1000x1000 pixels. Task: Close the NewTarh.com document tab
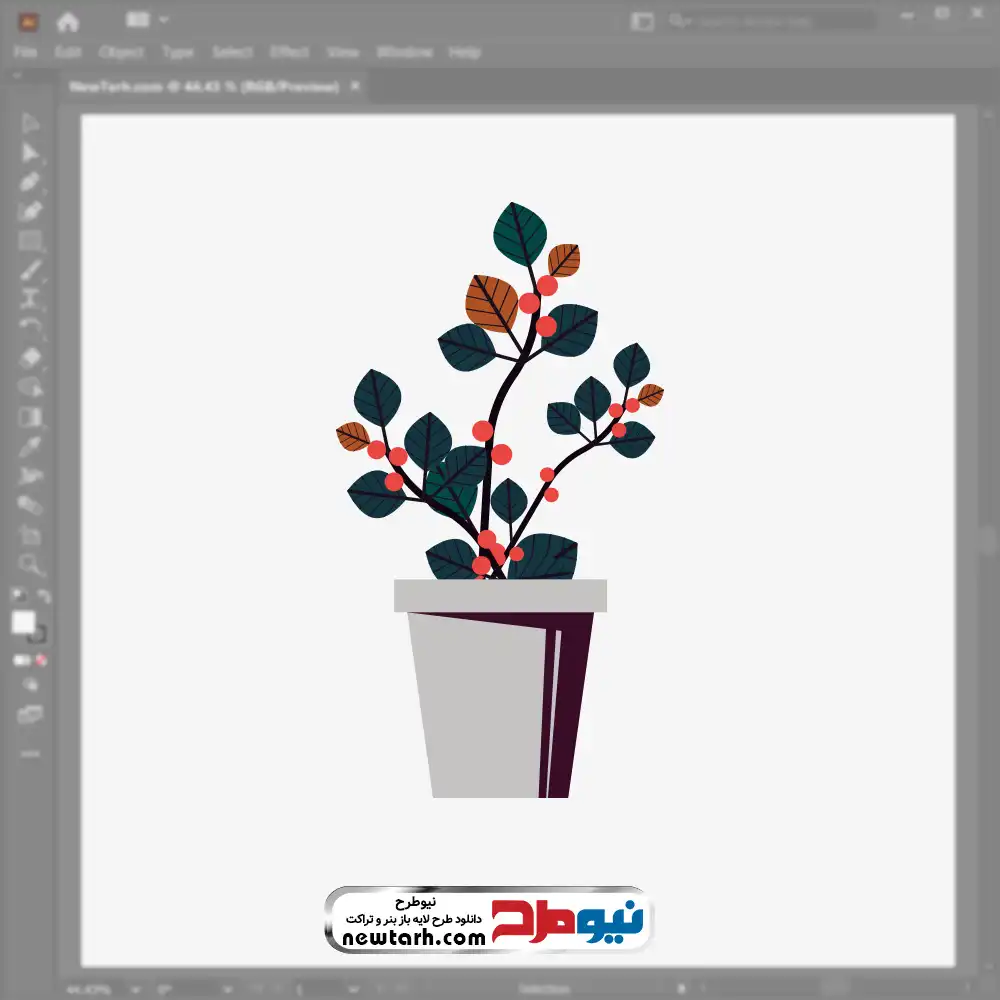click(355, 87)
